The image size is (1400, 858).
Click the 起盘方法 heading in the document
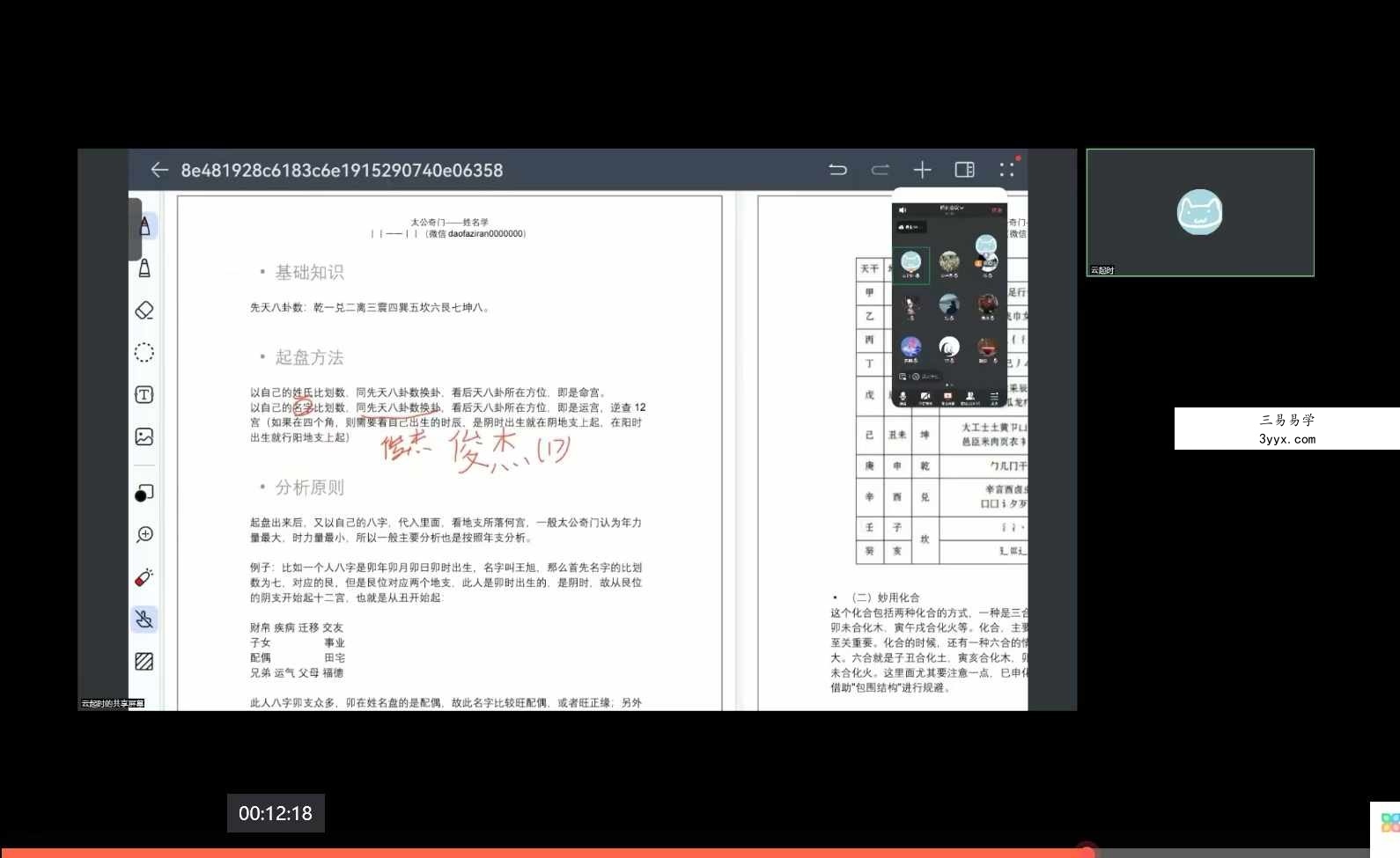(x=309, y=357)
